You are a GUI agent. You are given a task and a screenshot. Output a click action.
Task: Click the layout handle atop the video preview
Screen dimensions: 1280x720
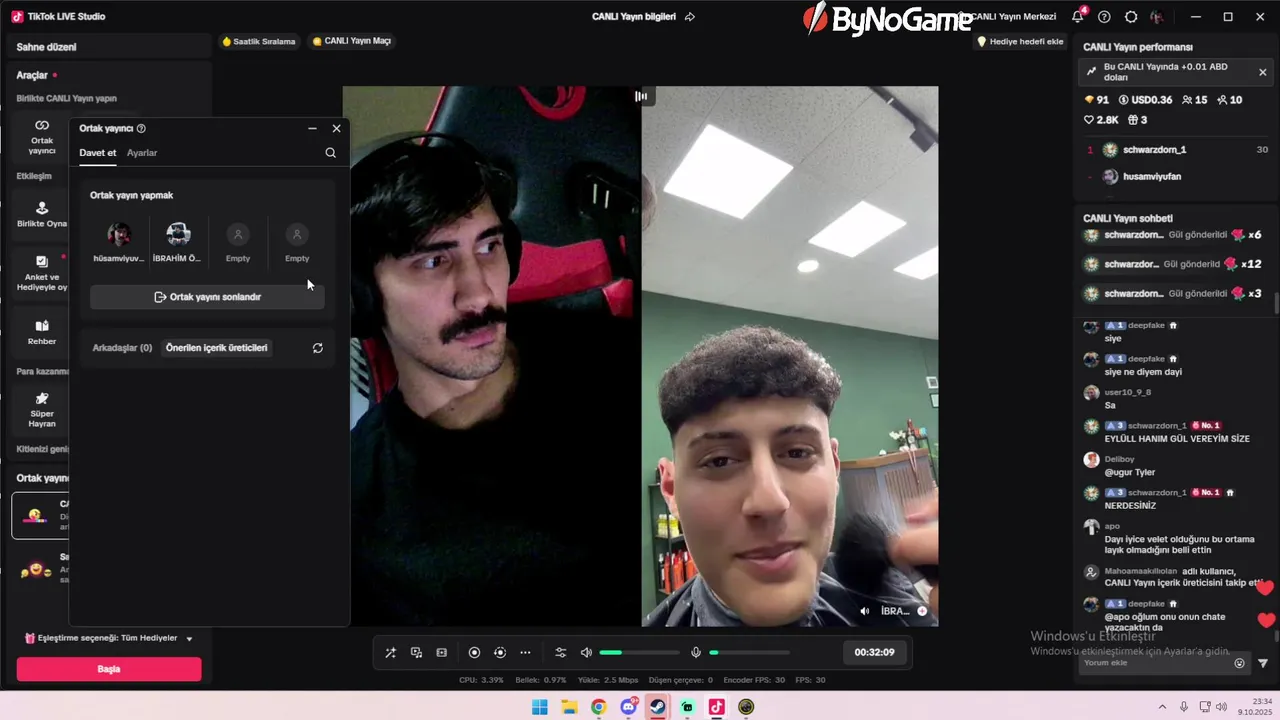coord(641,96)
